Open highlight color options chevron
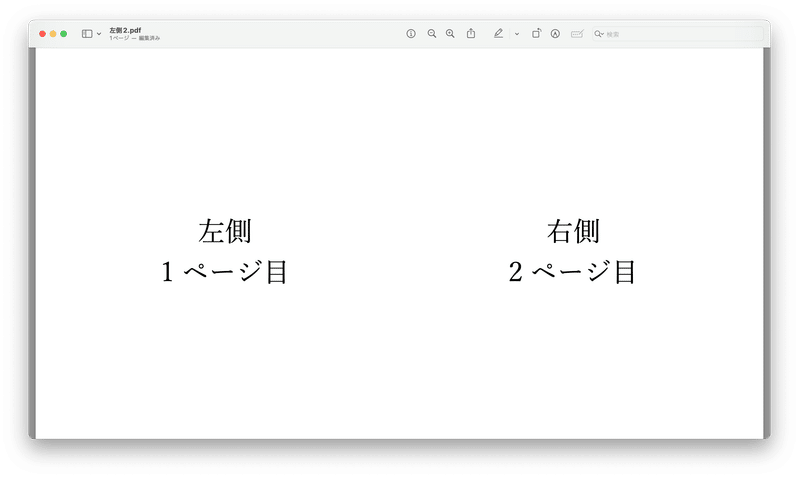 tap(517, 34)
